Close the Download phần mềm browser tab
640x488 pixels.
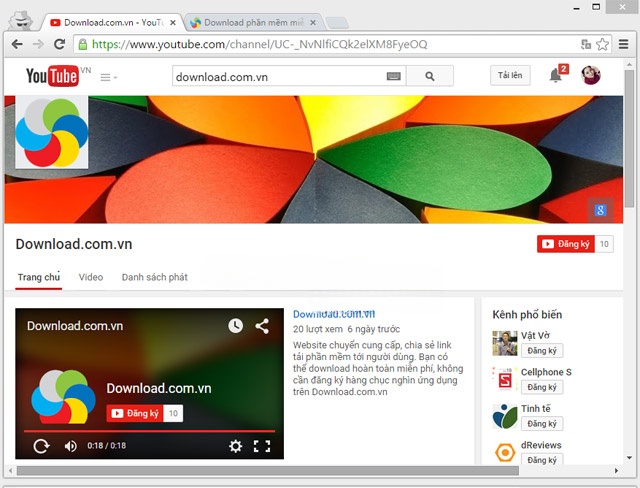click(313, 23)
